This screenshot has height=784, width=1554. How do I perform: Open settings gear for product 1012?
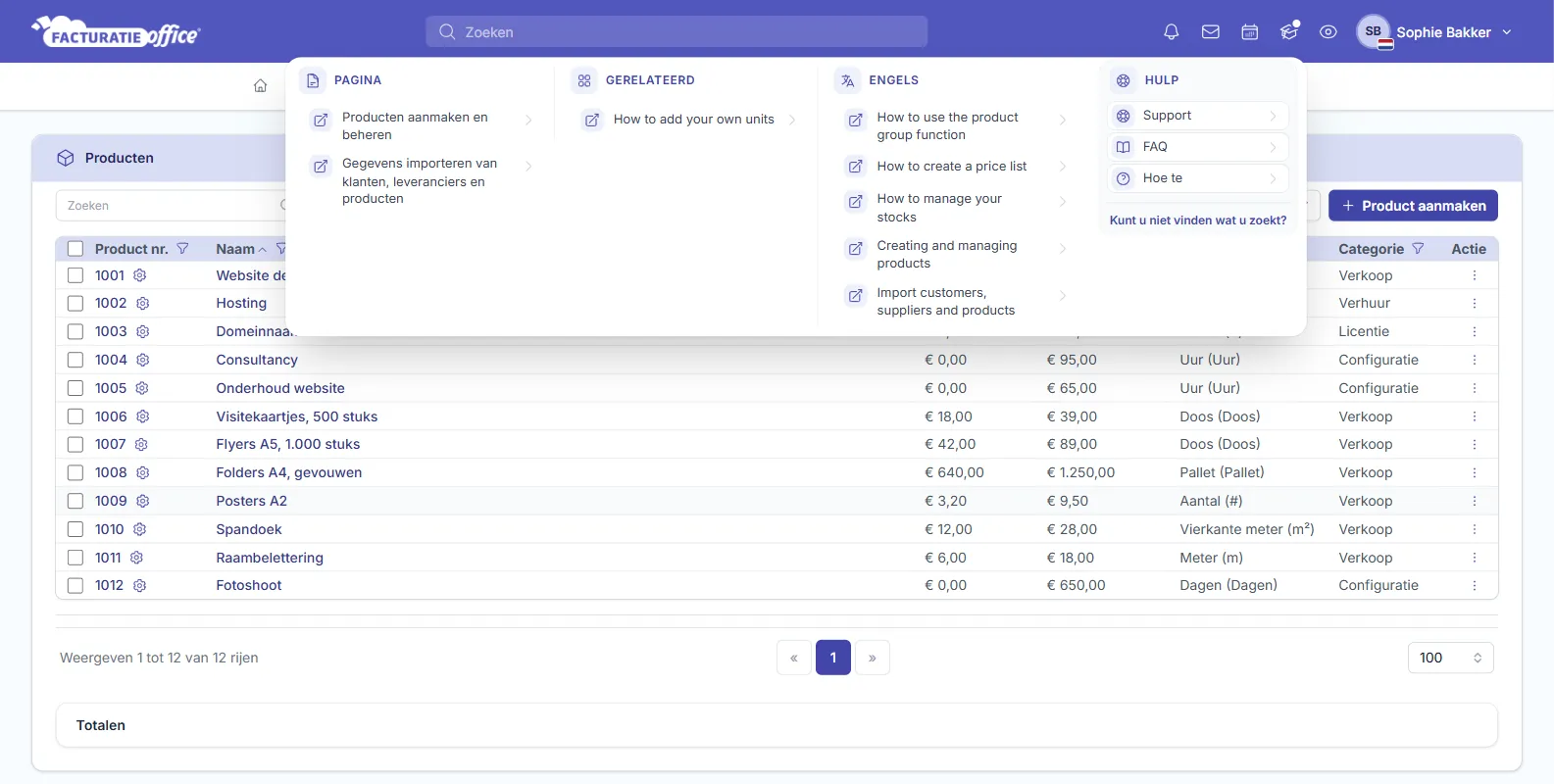click(x=139, y=585)
